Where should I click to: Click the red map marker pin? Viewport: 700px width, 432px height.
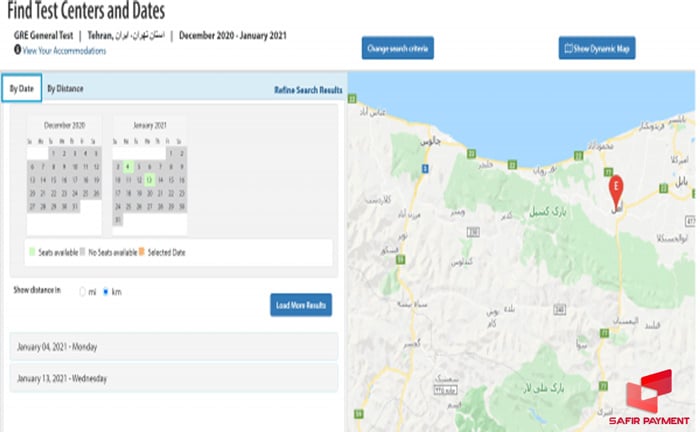(616, 187)
